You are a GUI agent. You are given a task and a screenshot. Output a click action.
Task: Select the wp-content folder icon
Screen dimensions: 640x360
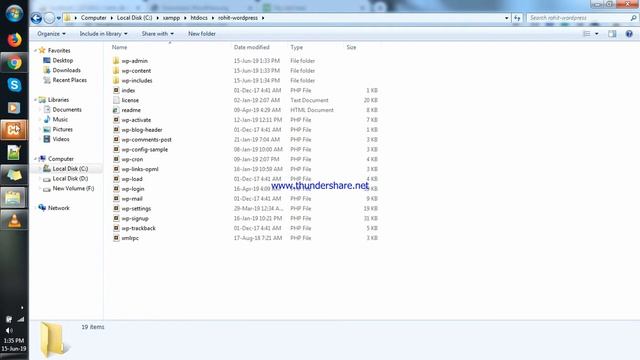point(116,71)
